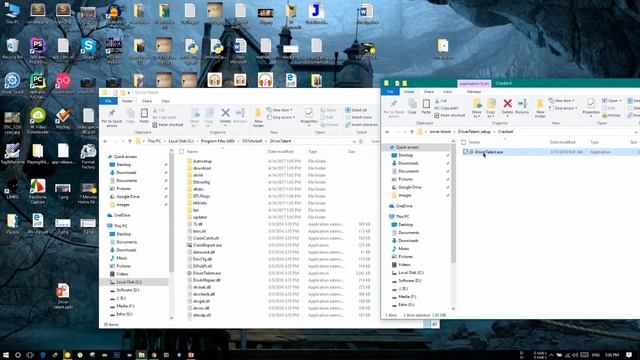This screenshot has height=360, width=640.
Task: Click Pin to Quick access in DriverTalent window
Action: click(111, 118)
